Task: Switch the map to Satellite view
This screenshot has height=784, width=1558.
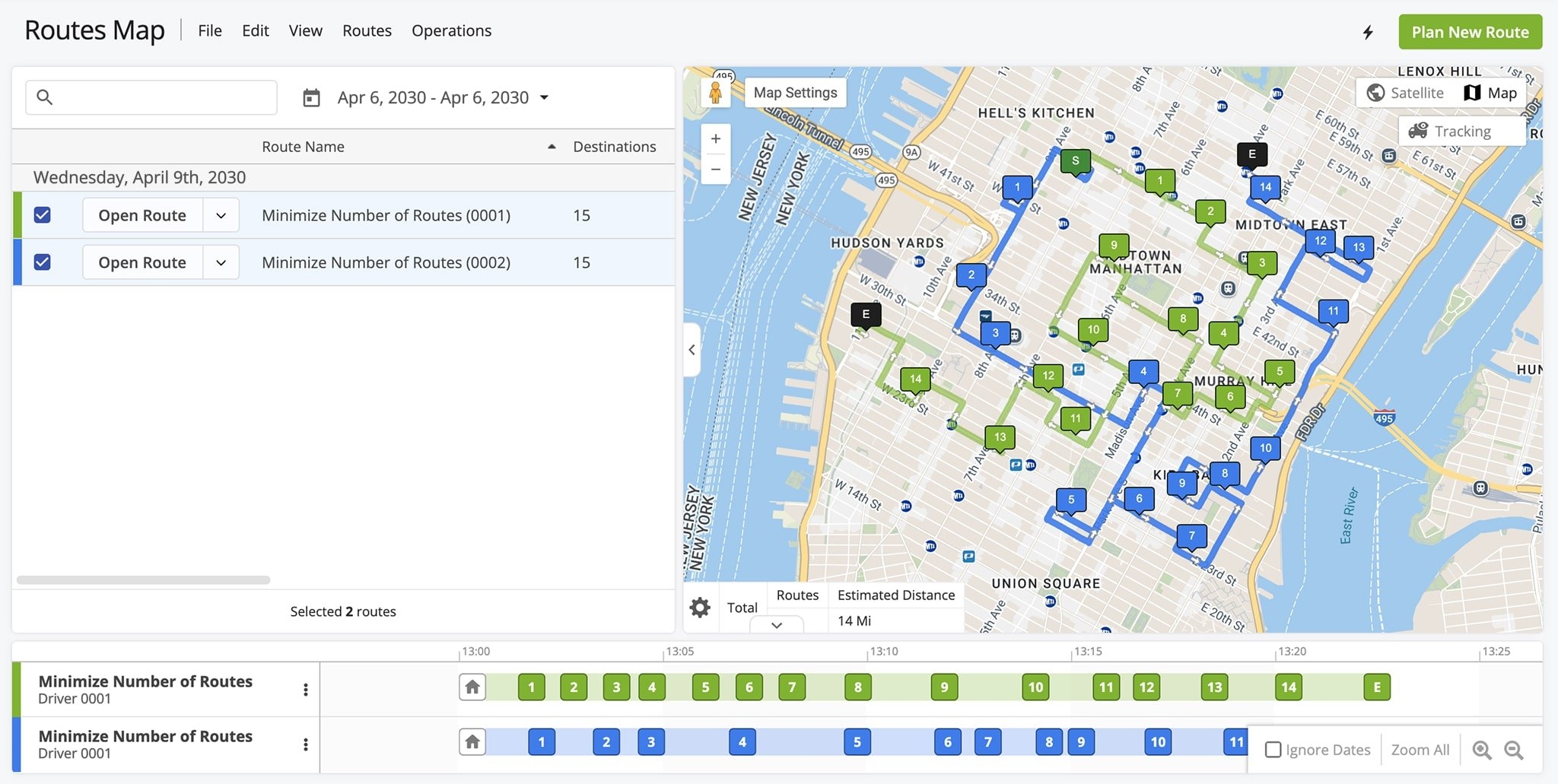Action: (1407, 93)
